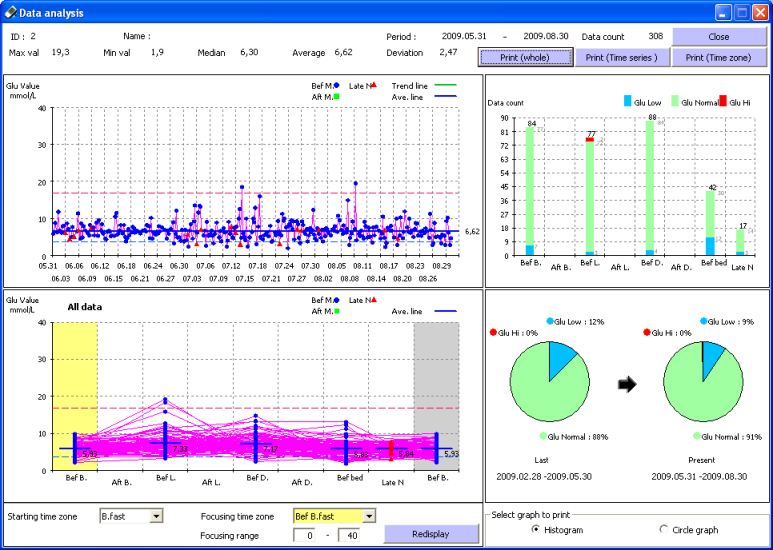The height and width of the screenshot is (550, 773).
Task: Click the Focusing range maximum field
Action: (x=349, y=535)
